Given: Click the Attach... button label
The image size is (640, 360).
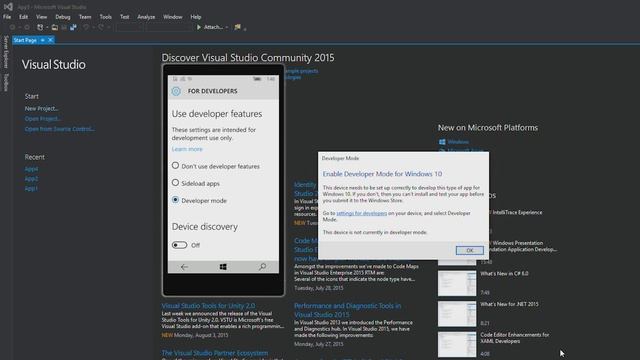Looking at the screenshot, I should (x=213, y=27).
